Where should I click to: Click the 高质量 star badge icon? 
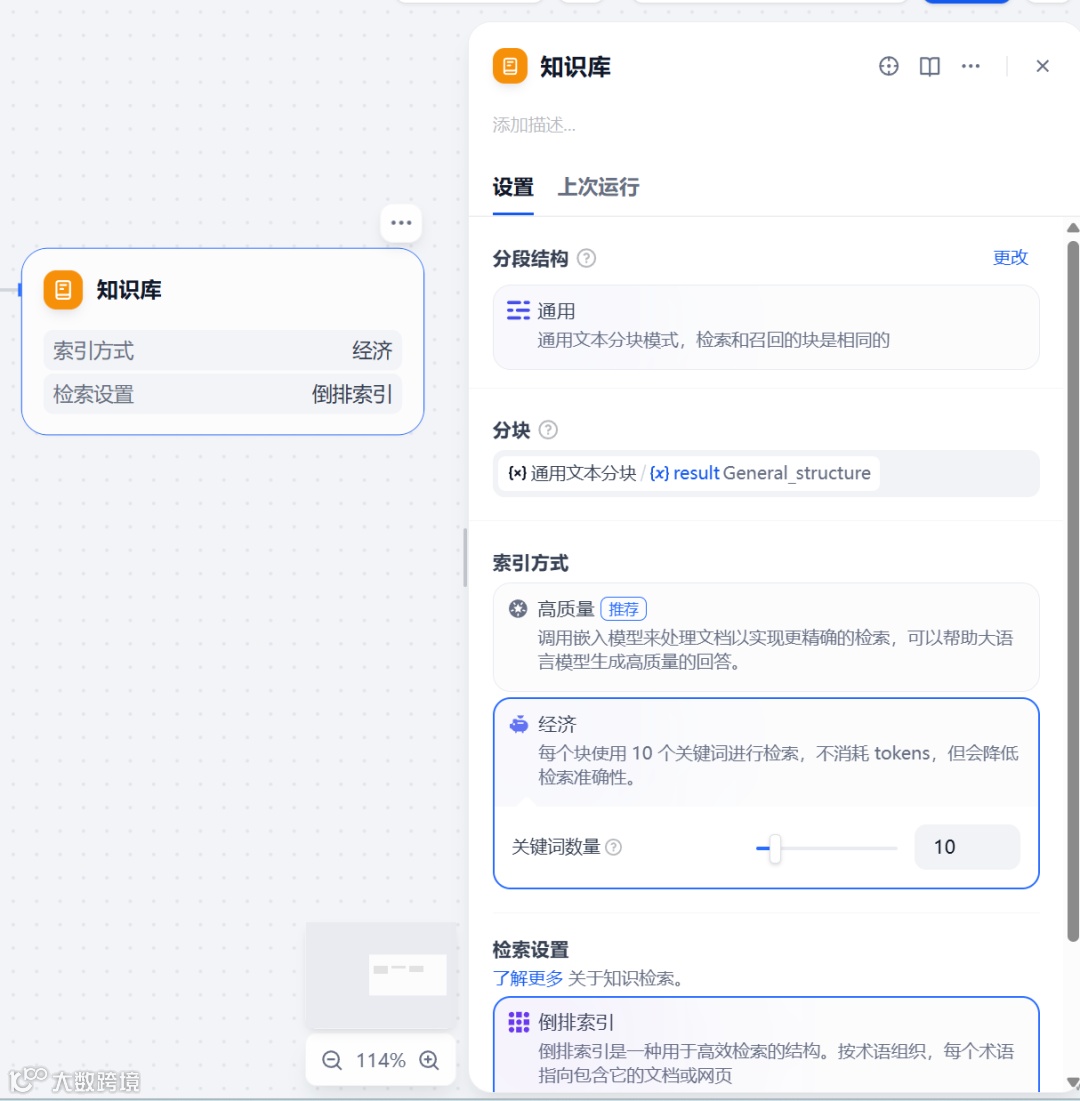[x=518, y=609]
